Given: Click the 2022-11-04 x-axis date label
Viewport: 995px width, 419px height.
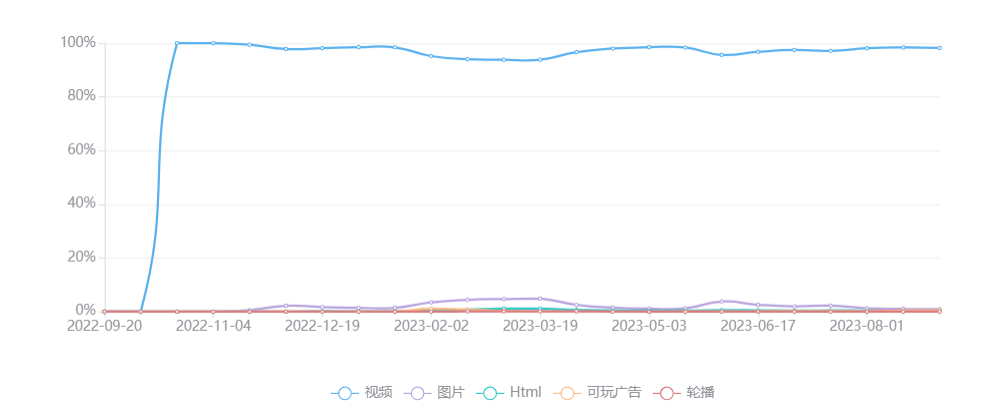Looking at the screenshot, I should coord(212,326).
